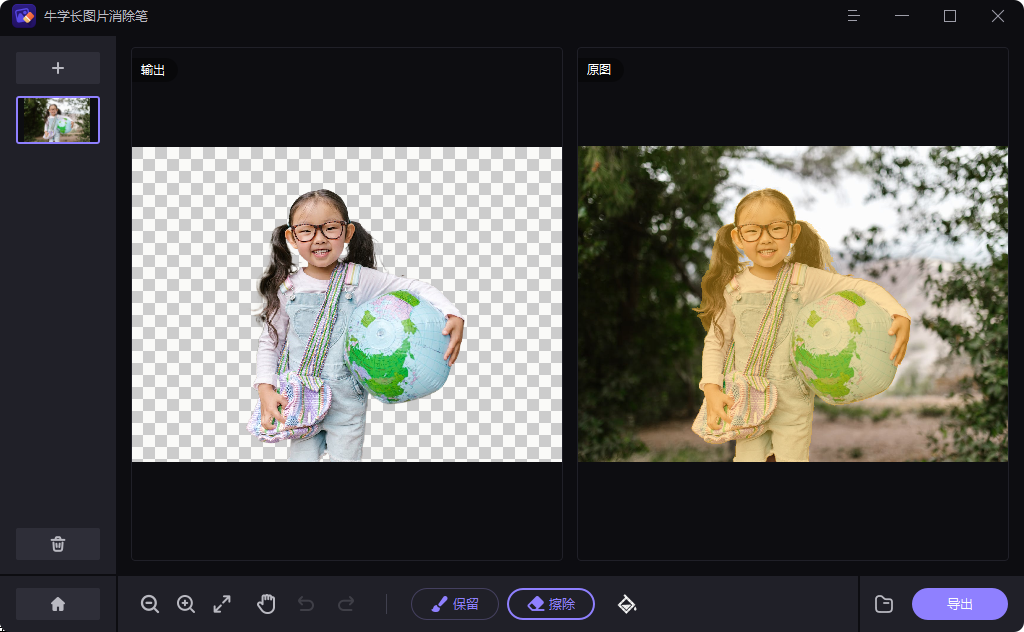1024x632 pixels.
Task: Click the 导出 export button
Action: [x=959, y=604]
